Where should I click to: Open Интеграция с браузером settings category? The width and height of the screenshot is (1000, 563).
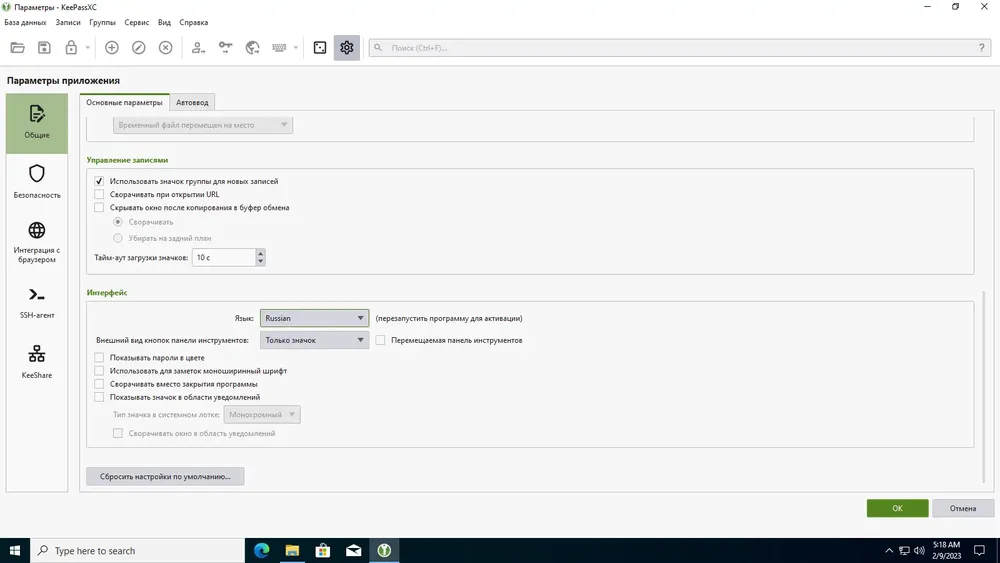point(37,242)
